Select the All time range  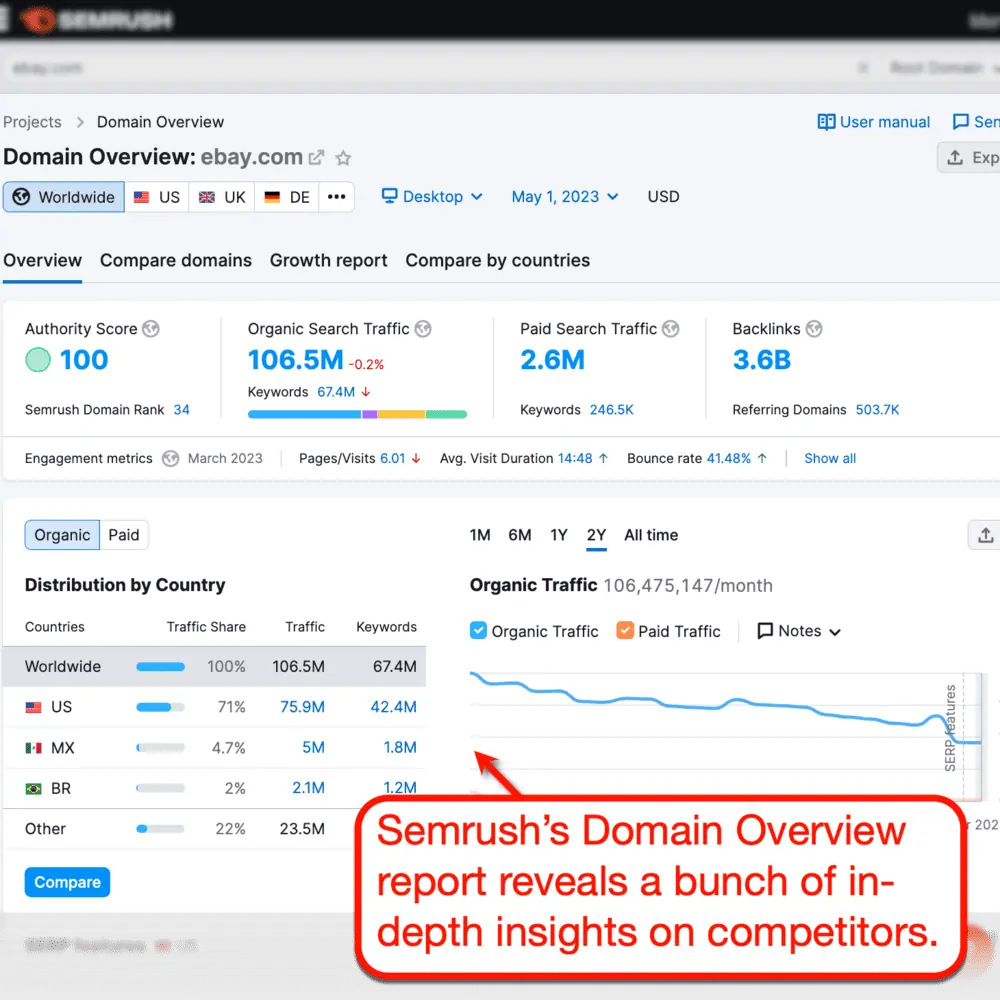tap(651, 535)
